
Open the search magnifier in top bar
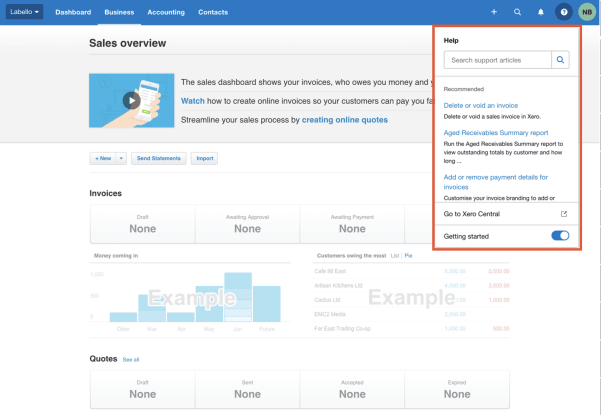click(517, 12)
